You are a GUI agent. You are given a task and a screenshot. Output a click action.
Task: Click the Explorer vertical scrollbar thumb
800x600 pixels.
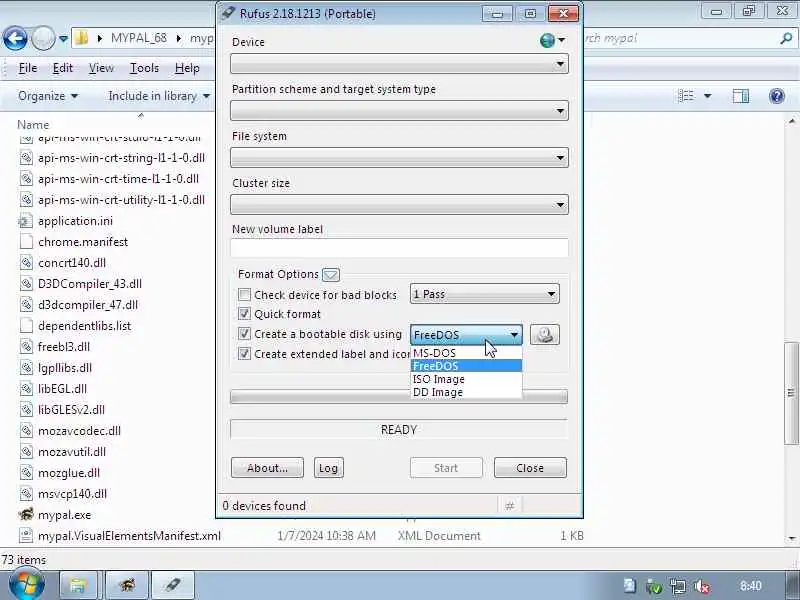[791, 393]
